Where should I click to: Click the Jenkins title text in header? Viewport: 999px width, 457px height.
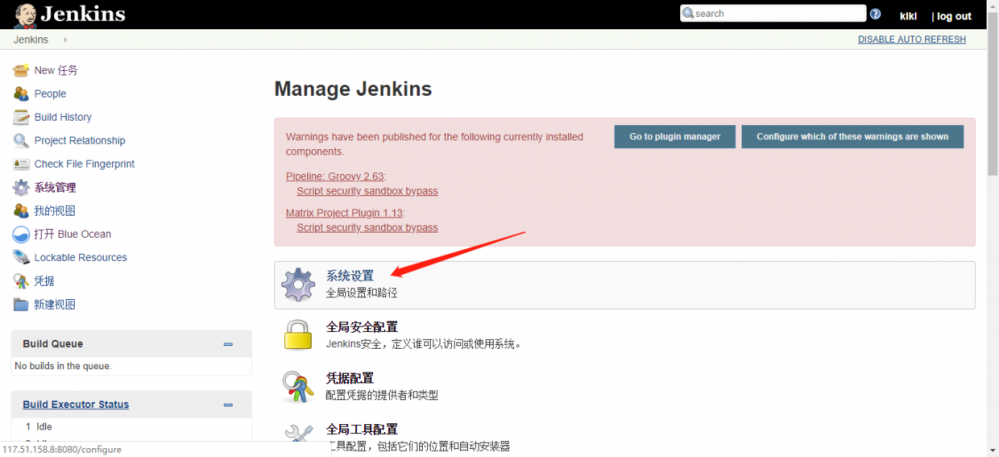(83, 14)
